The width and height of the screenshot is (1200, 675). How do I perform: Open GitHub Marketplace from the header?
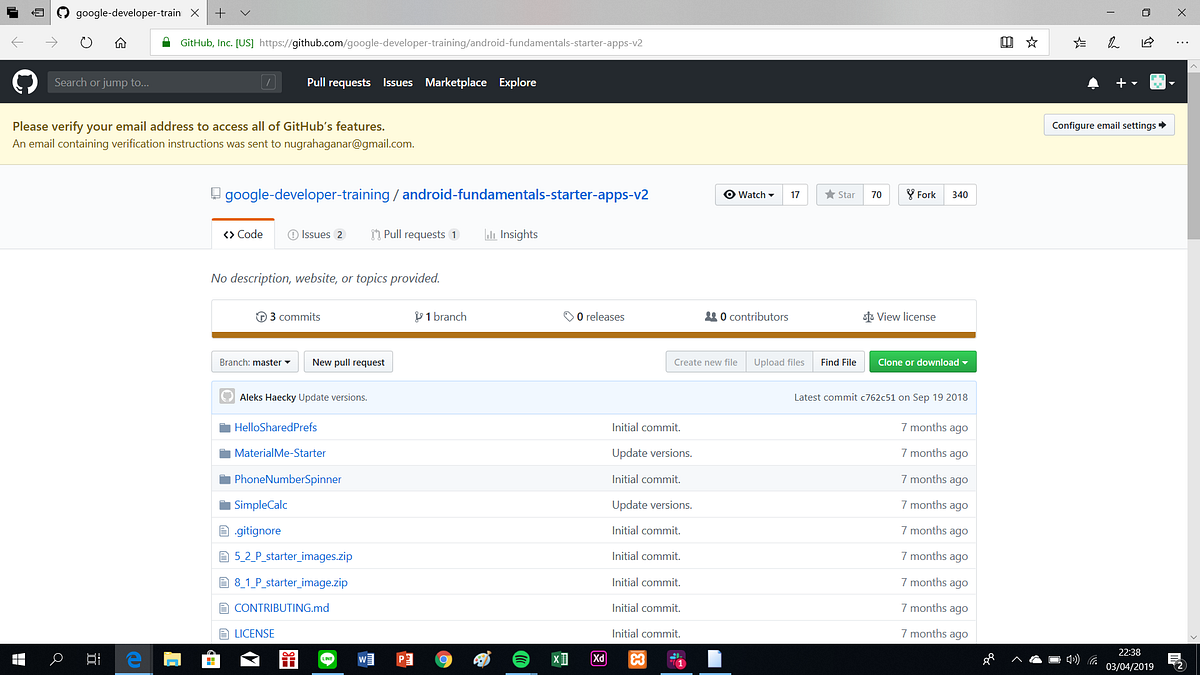(455, 82)
